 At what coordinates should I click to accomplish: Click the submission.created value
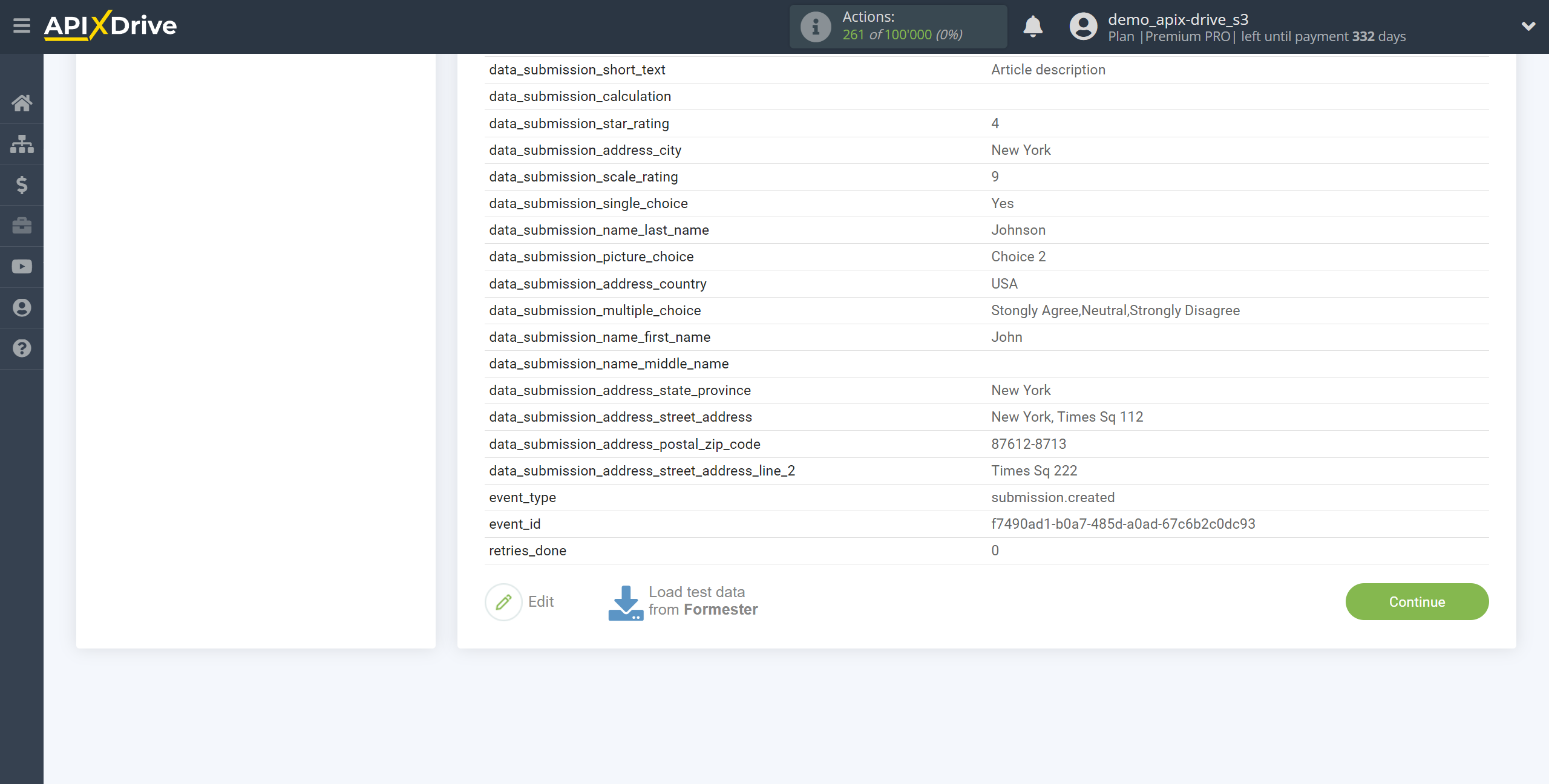(1053, 497)
